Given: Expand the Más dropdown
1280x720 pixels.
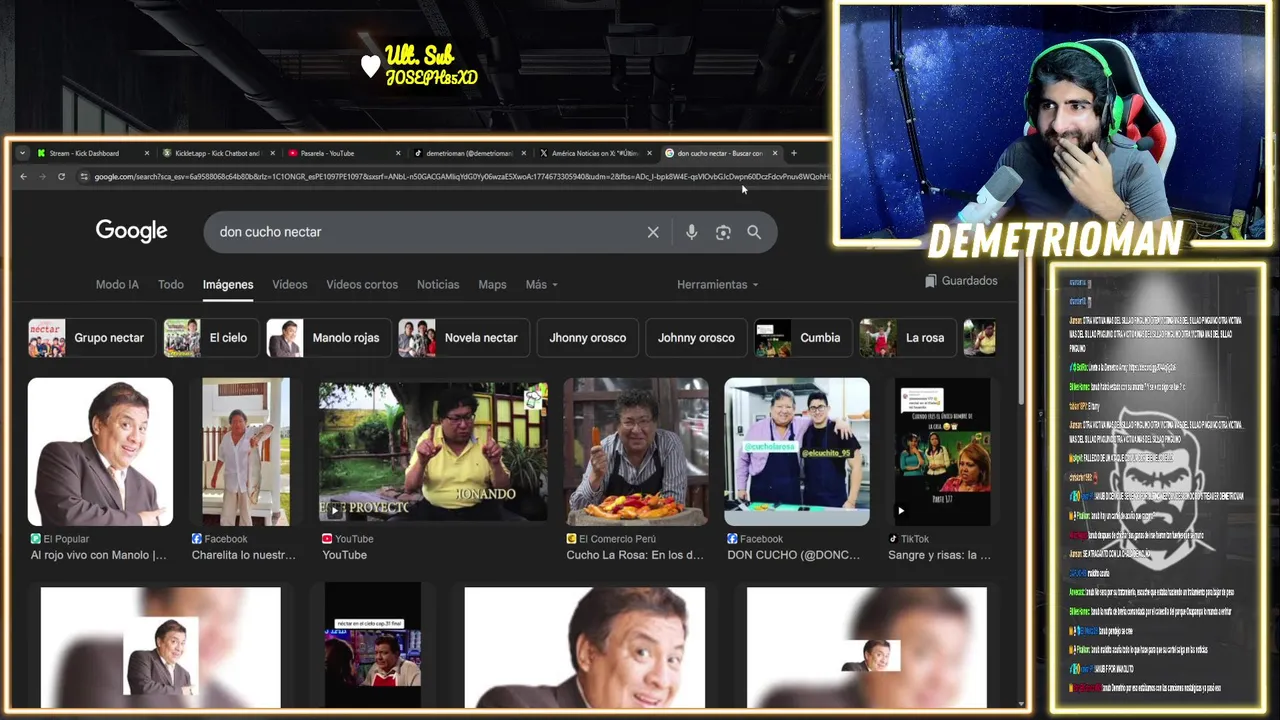Looking at the screenshot, I should click(542, 285).
